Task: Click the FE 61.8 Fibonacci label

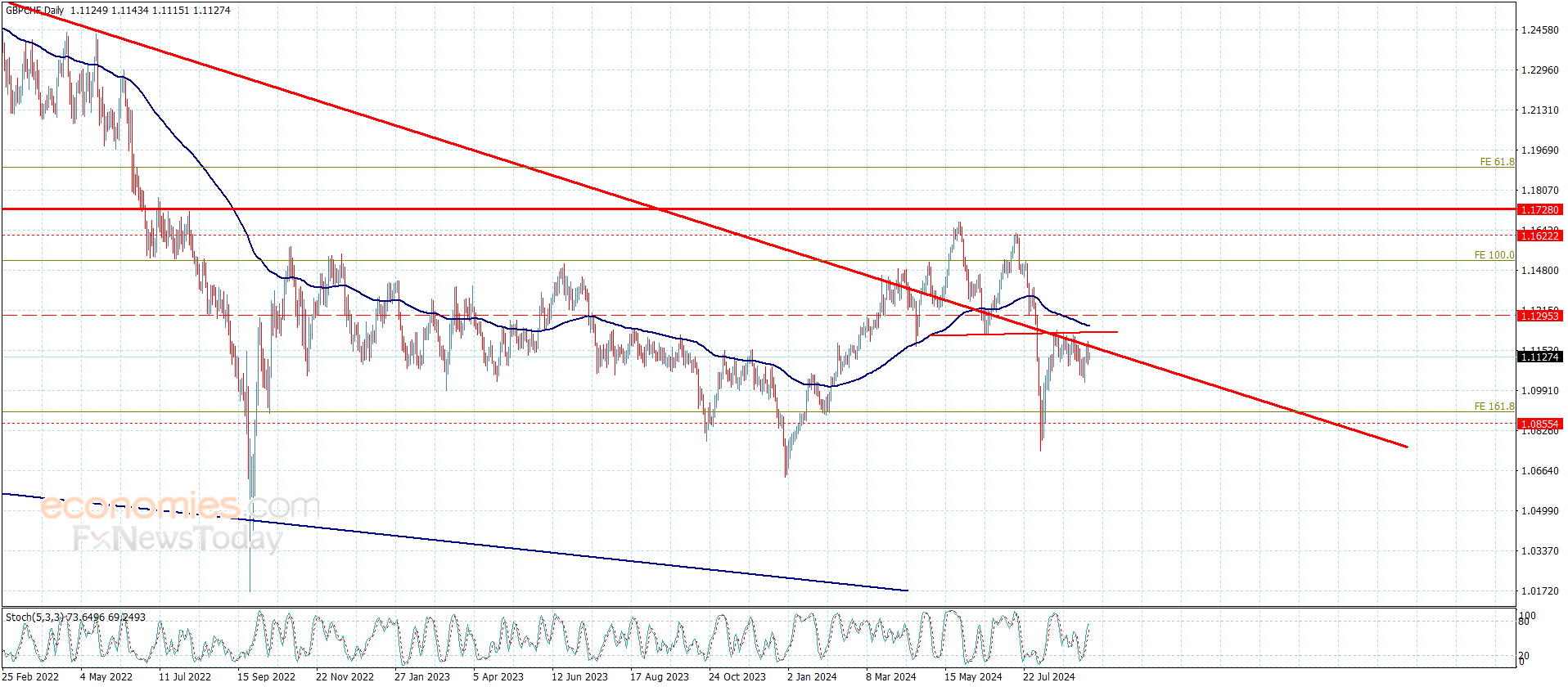Action: pyautogui.click(x=1497, y=162)
